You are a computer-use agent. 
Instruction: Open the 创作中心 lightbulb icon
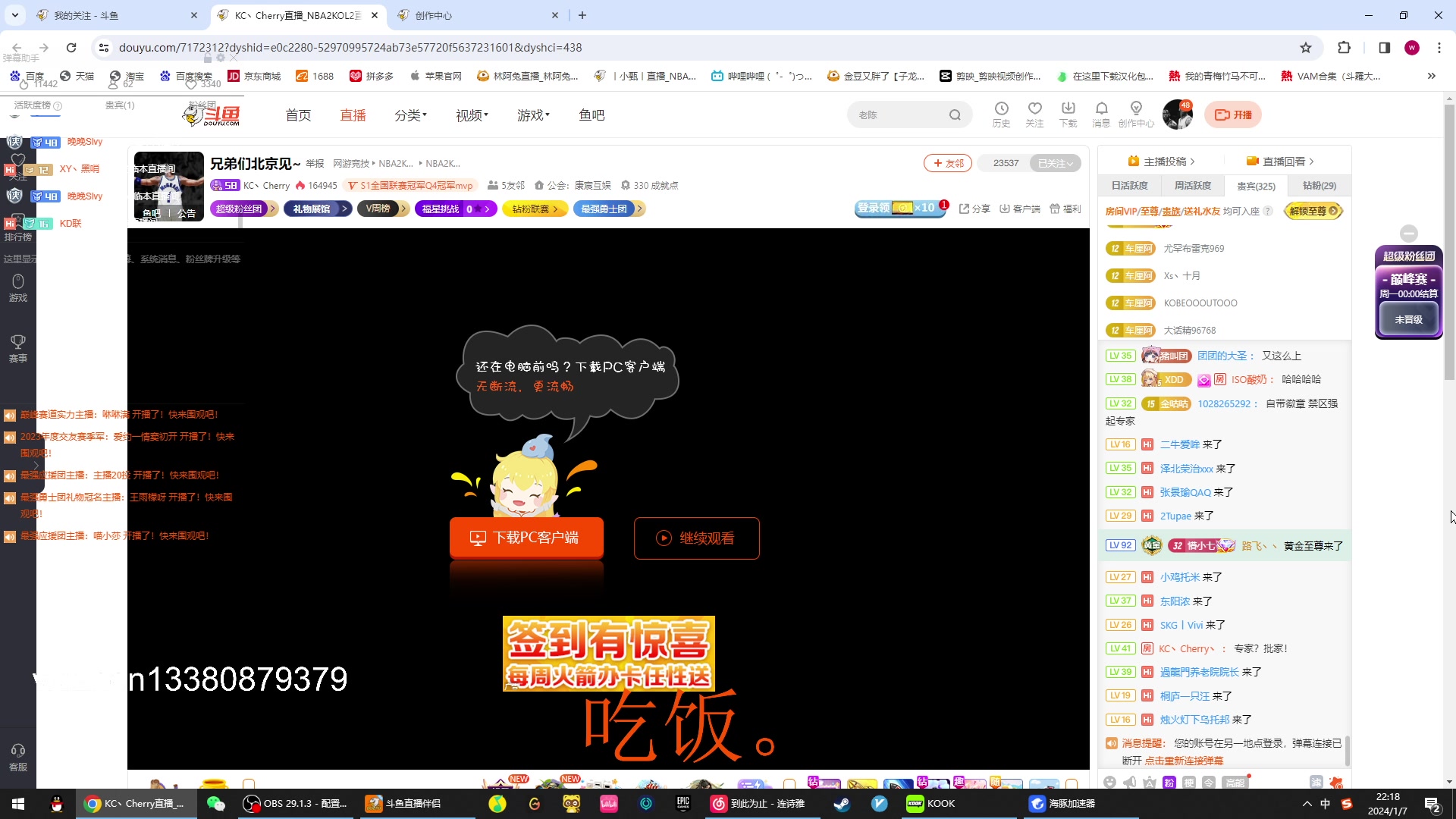pyautogui.click(x=1136, y=115)
